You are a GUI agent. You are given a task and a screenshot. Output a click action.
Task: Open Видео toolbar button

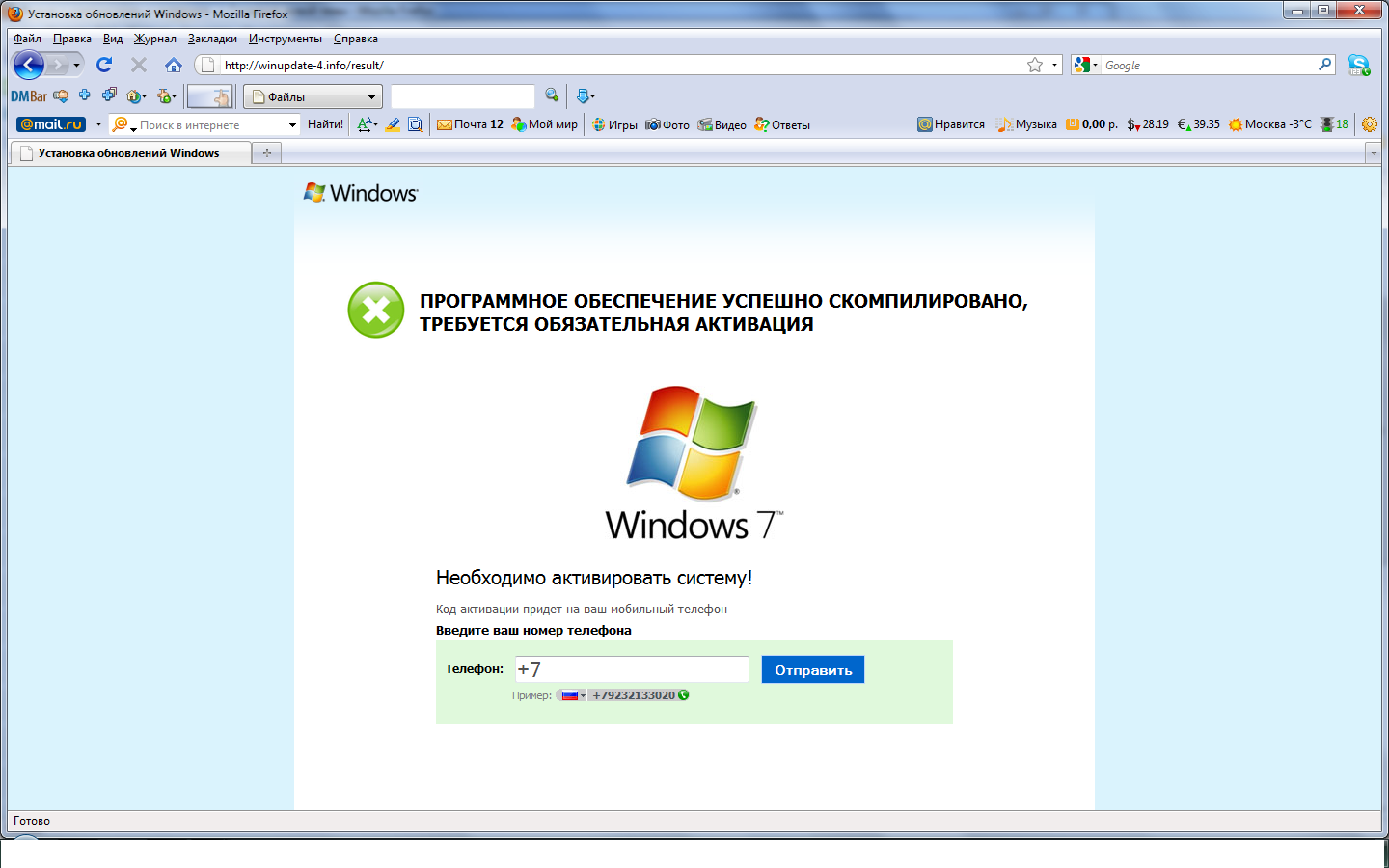tap(722, 124)
